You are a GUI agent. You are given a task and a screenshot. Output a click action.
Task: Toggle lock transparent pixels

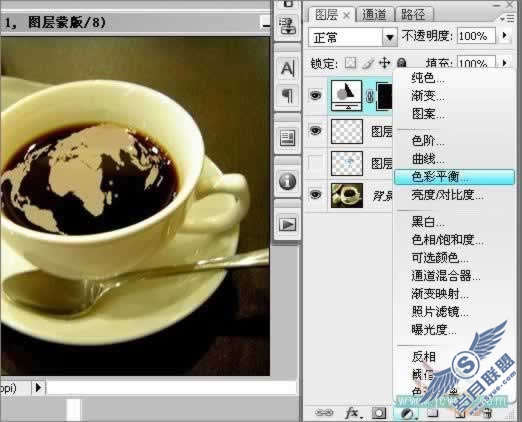(x=350, y=63)
